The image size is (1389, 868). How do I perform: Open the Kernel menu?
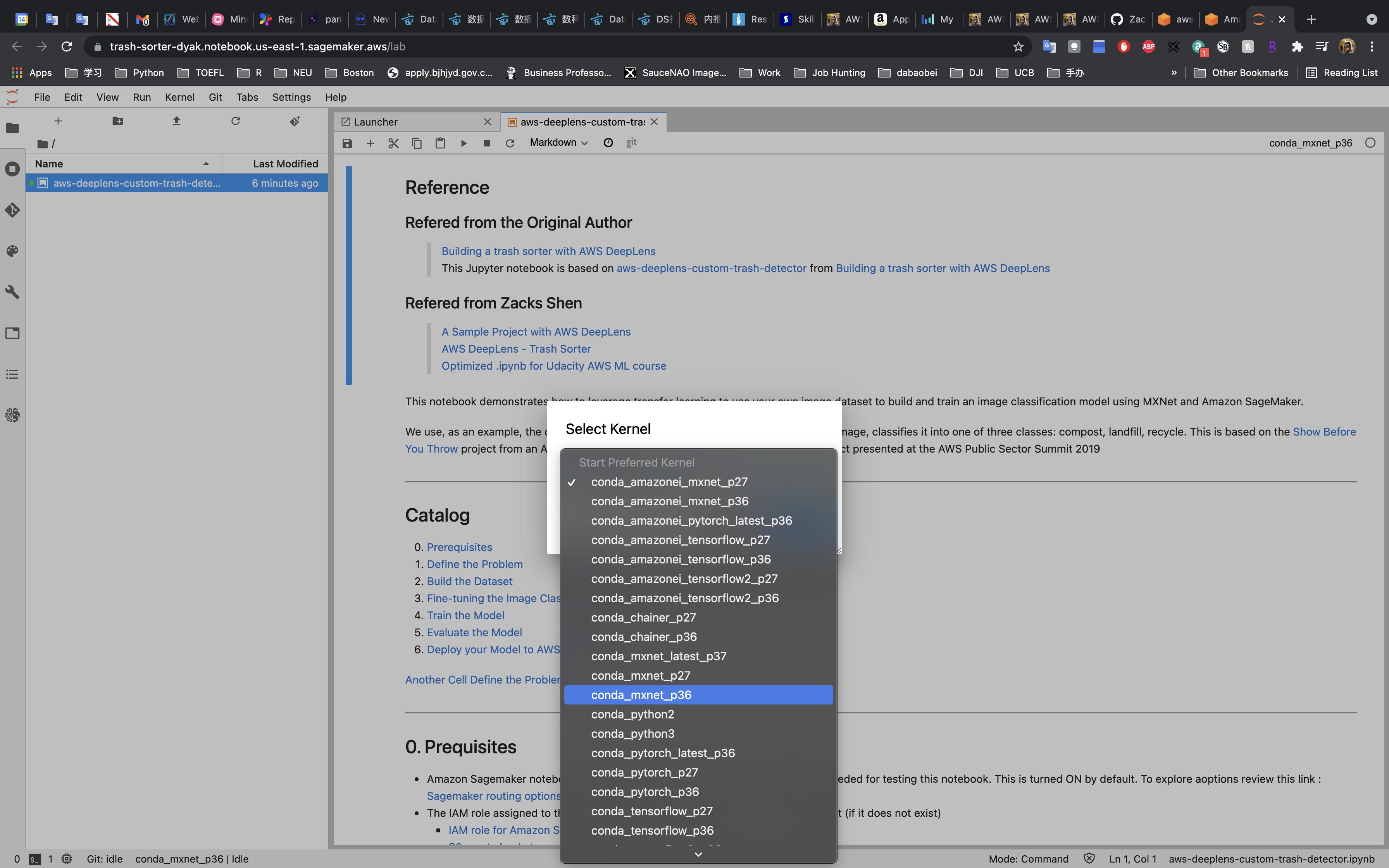[x=179, y=97]
